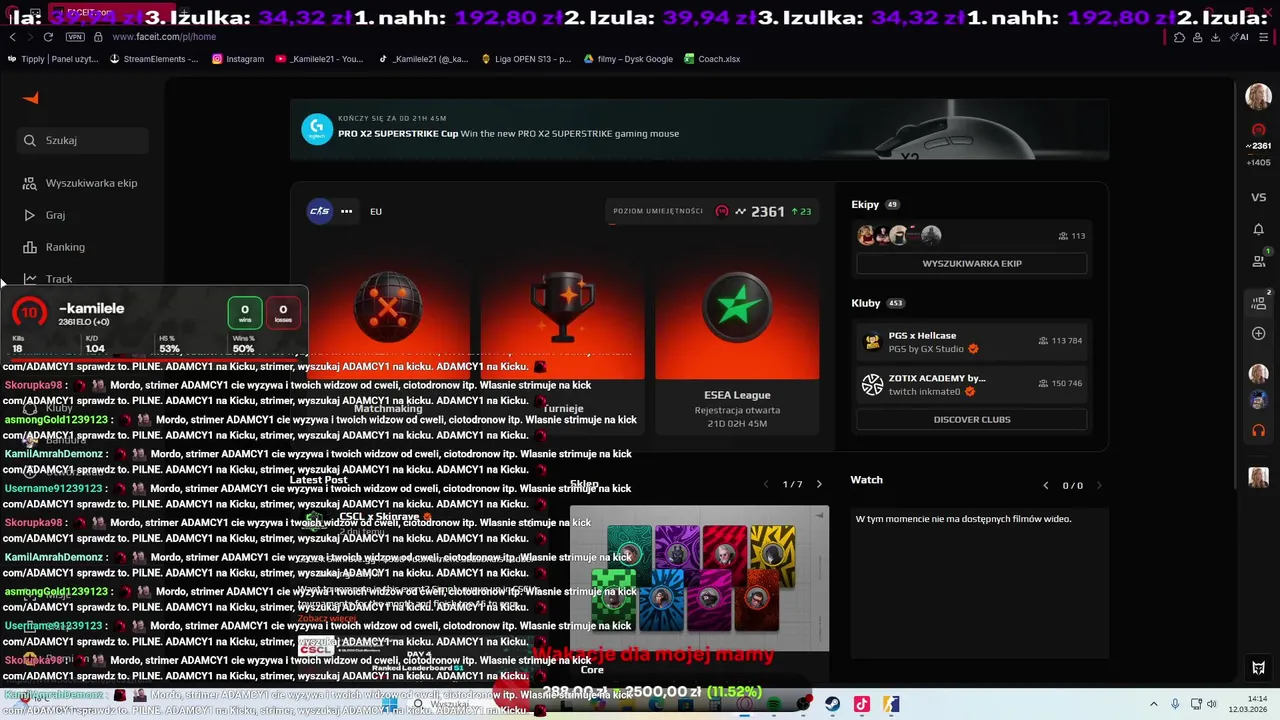Open the Tipply bookmark

coord(52,59)
